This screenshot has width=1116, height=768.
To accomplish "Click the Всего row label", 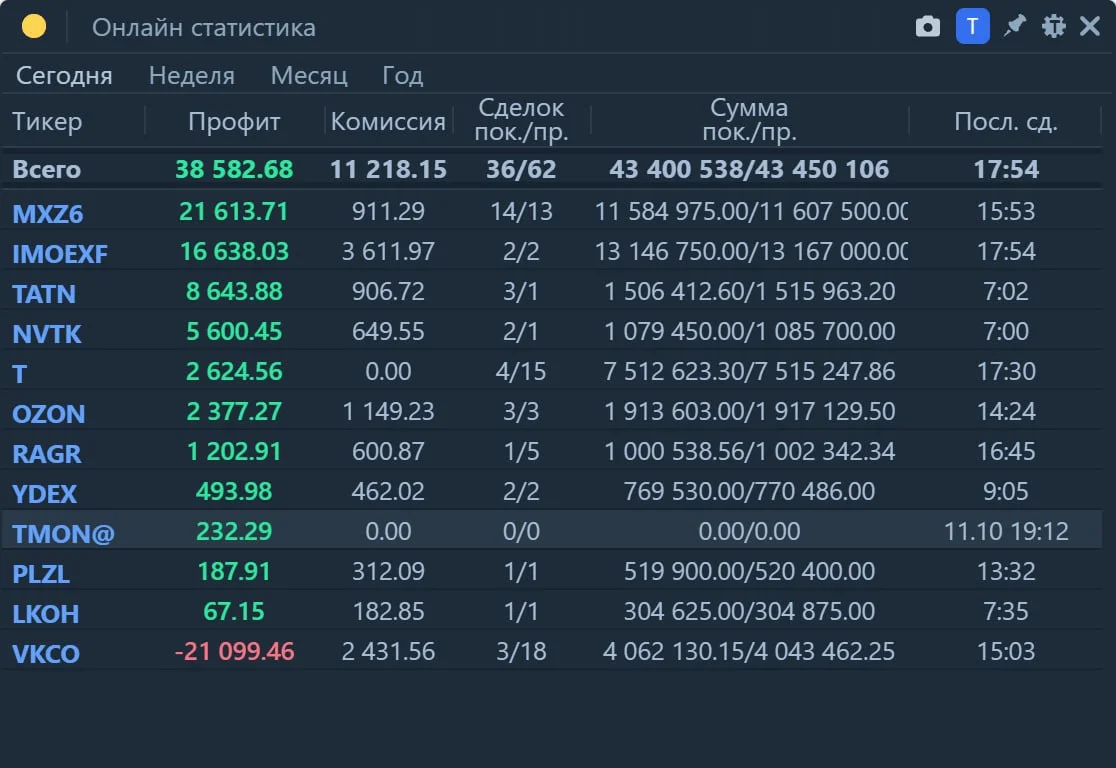I will pos(46,169).
